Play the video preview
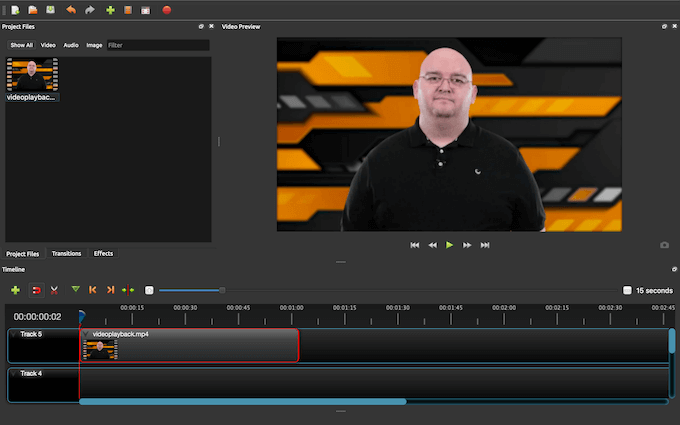 pos(450,244)
